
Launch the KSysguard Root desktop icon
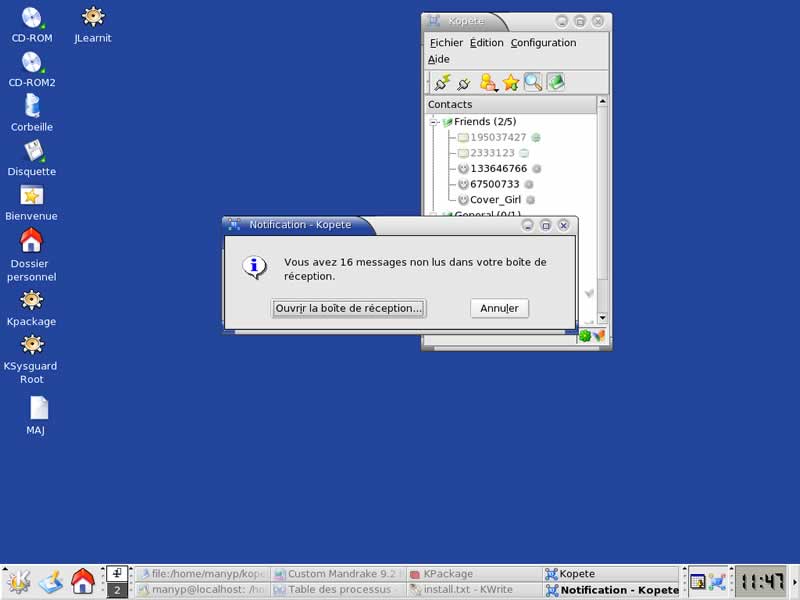click(x=32, y=359)
